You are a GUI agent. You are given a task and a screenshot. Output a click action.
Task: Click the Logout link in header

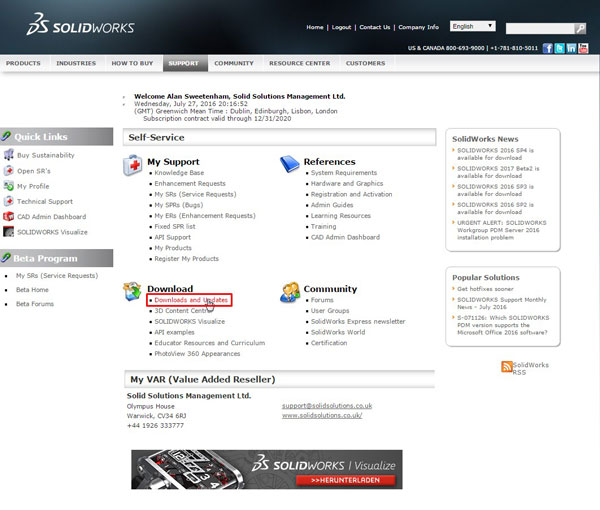tap(342, 27)
